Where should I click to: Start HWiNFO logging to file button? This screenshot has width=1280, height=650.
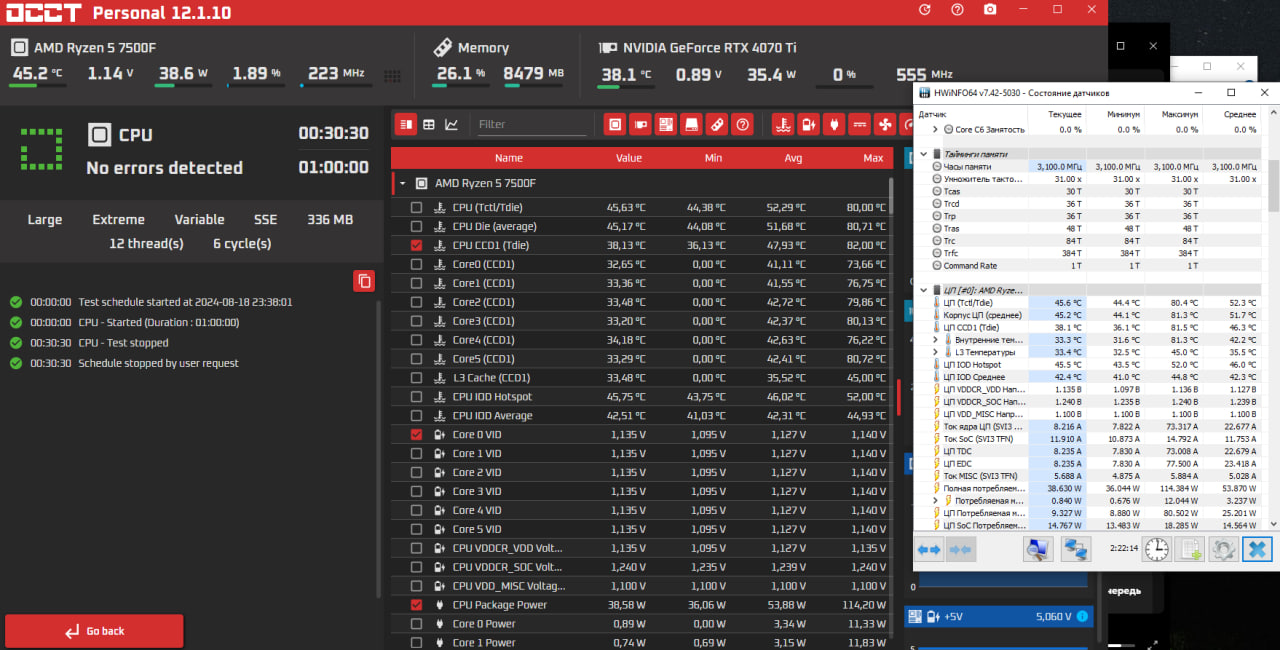pos(1190,549)
